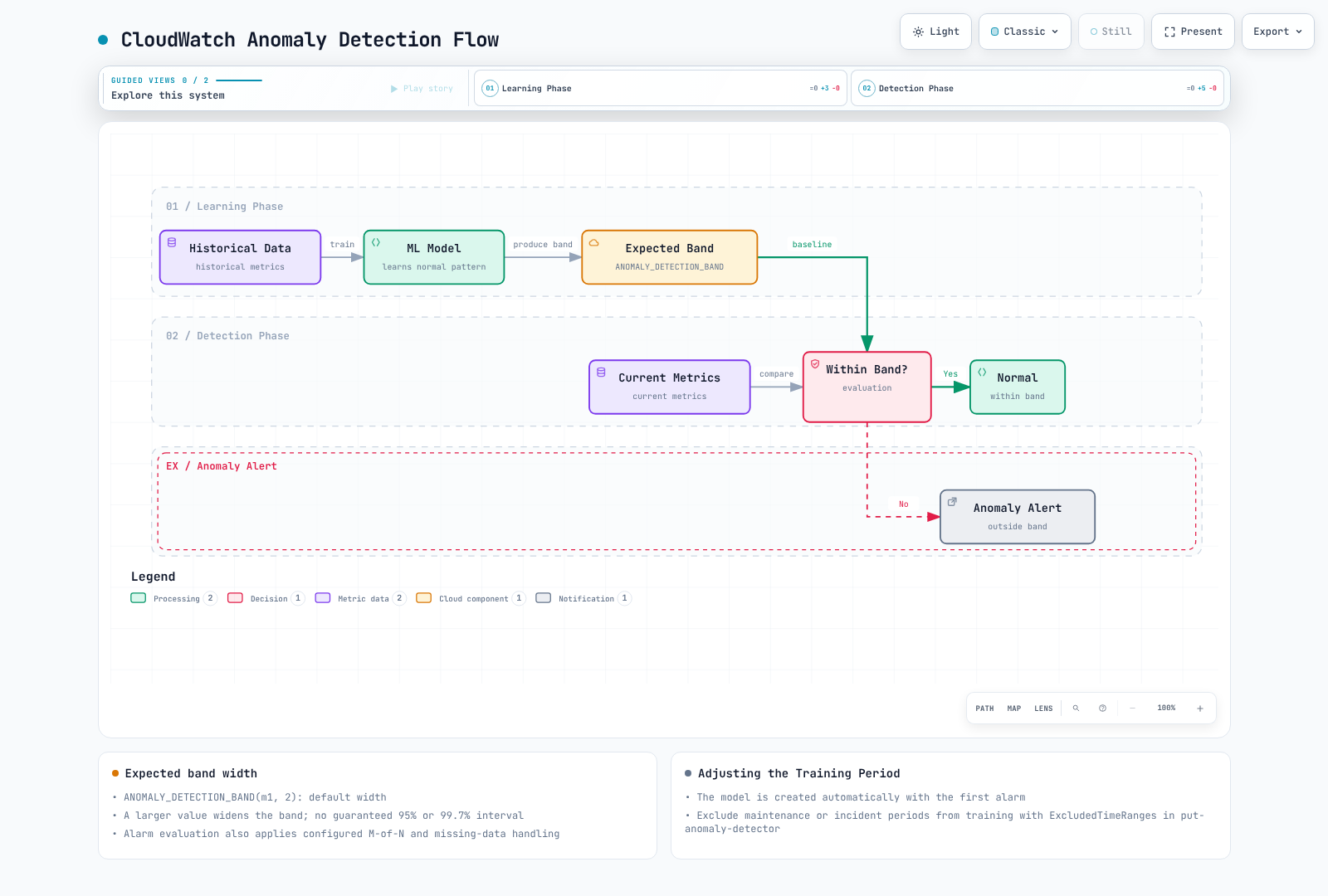This screenshot has height=896, width=1328.
Task: Click the Notification gray legend swatch
Action: click(x=544, y=598)
